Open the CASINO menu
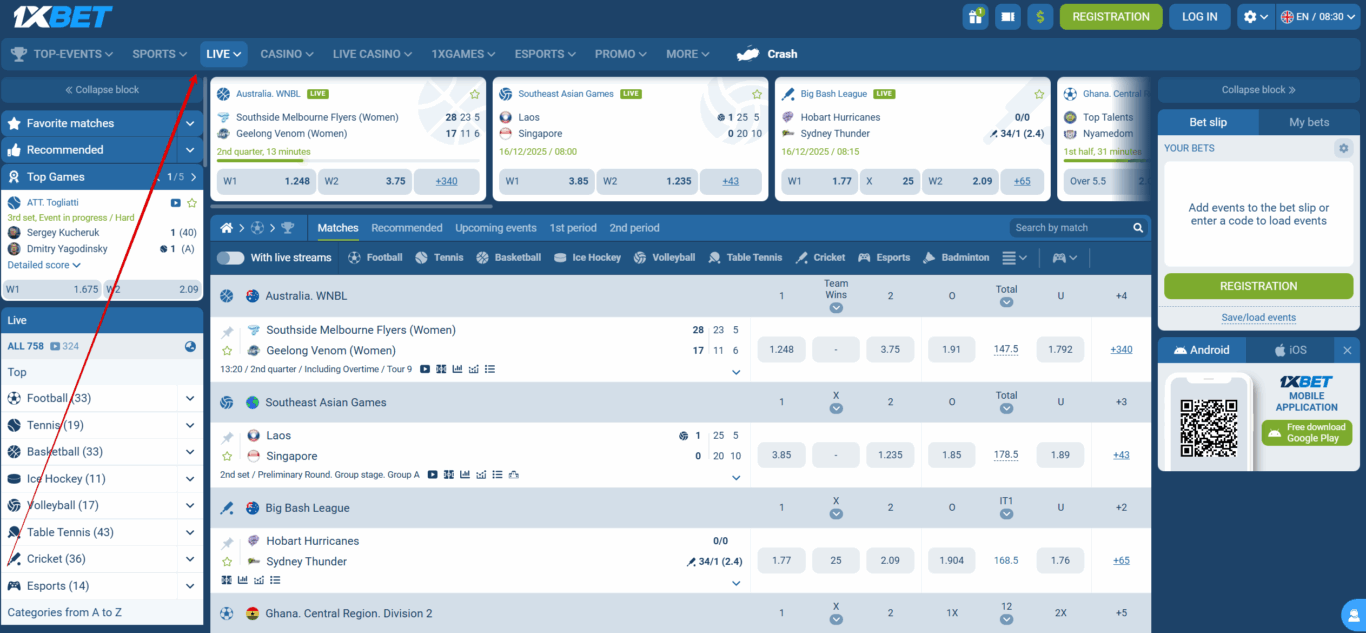 click(287, 54)
